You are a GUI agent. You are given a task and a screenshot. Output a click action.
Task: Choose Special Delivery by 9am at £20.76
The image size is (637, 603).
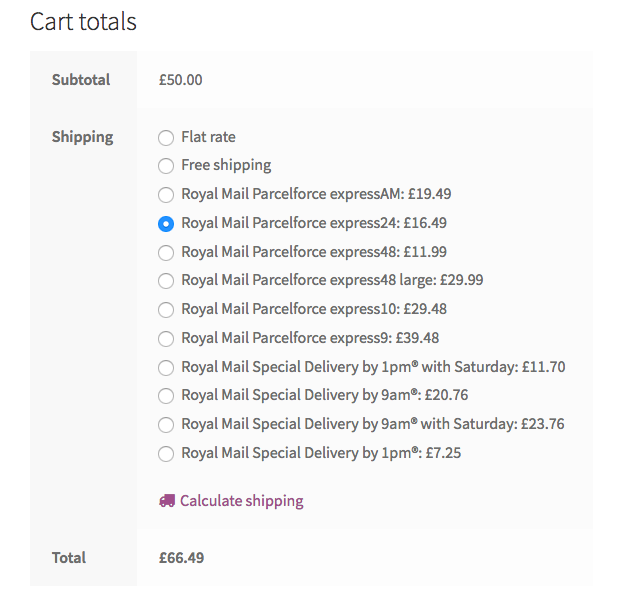[x=166, y=396]
